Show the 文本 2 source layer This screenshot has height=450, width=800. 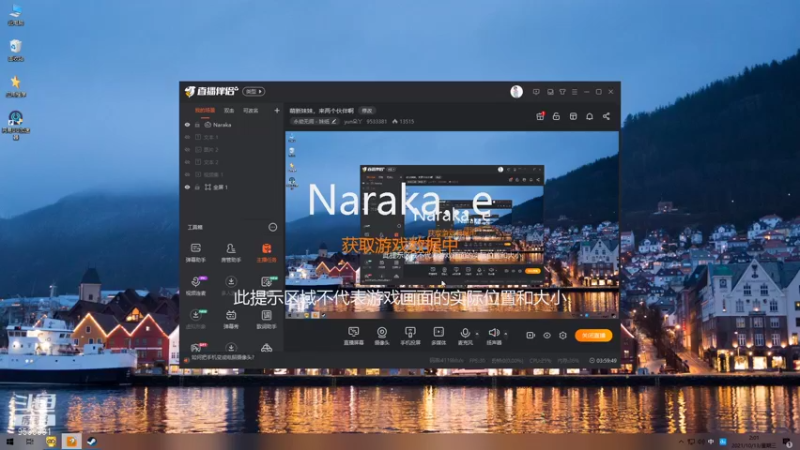[x=187, y=162]
